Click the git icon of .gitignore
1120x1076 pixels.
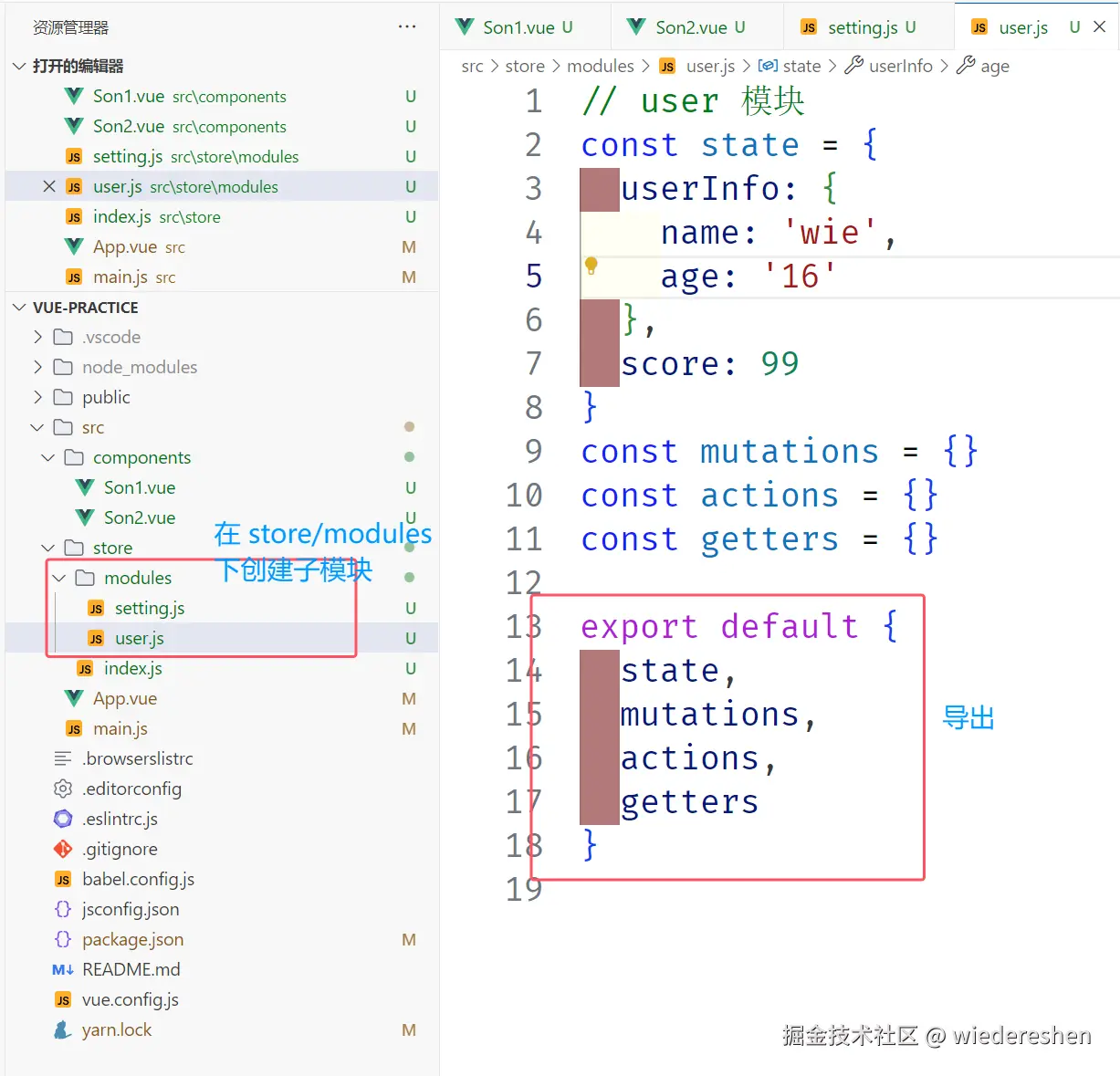point(63,849)
